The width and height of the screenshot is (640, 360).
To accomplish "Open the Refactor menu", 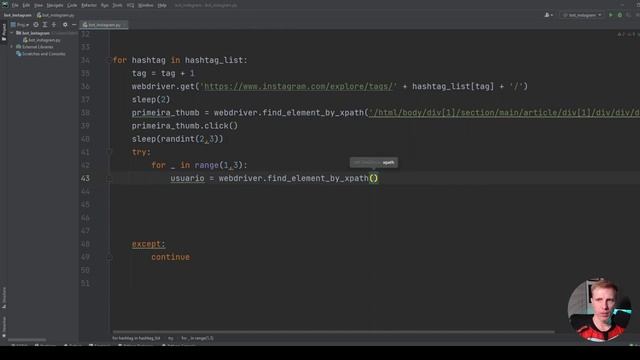I will point(89,5).
